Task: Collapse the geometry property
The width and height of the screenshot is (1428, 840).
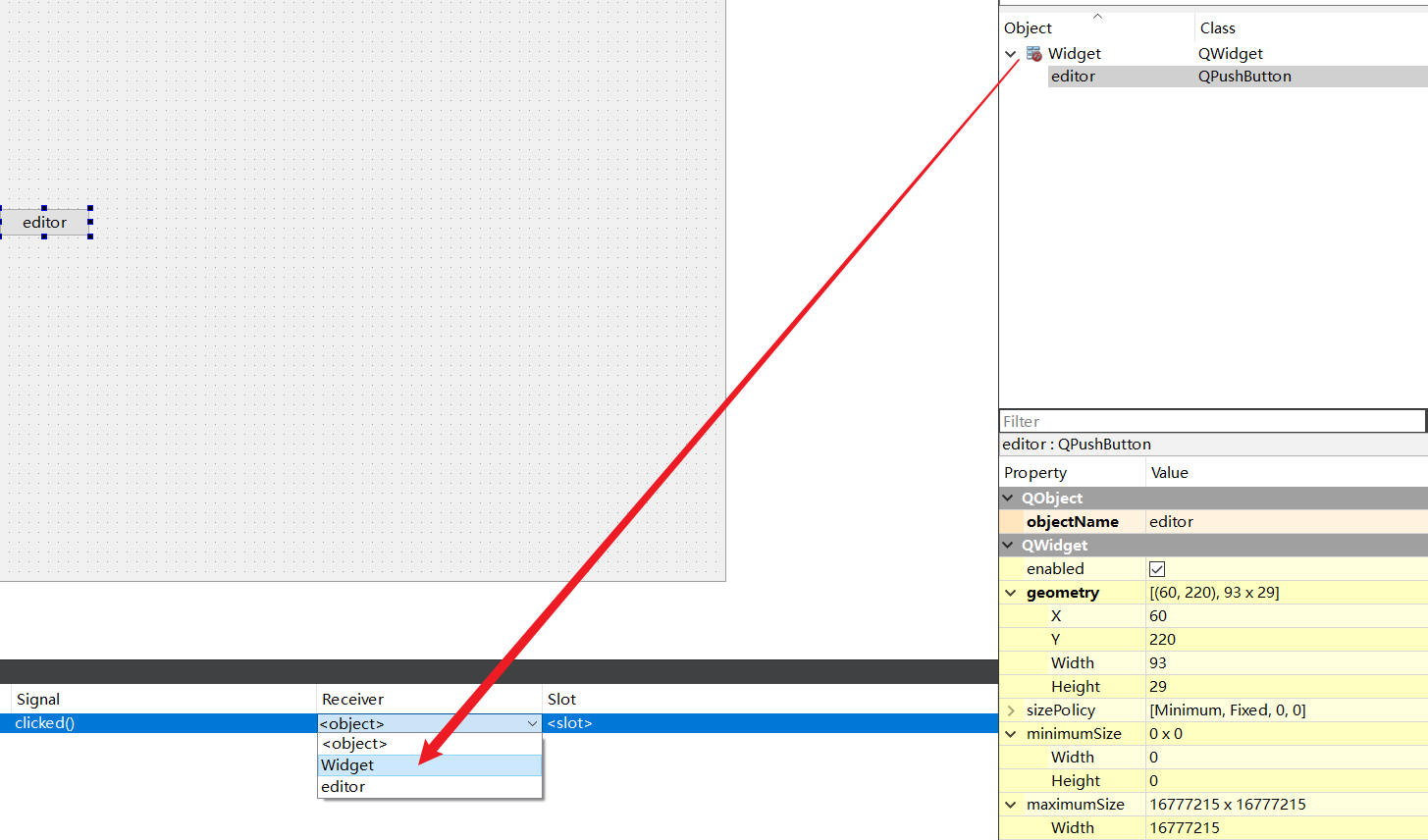Action: pyautogui.click(x=1011, y=593)
